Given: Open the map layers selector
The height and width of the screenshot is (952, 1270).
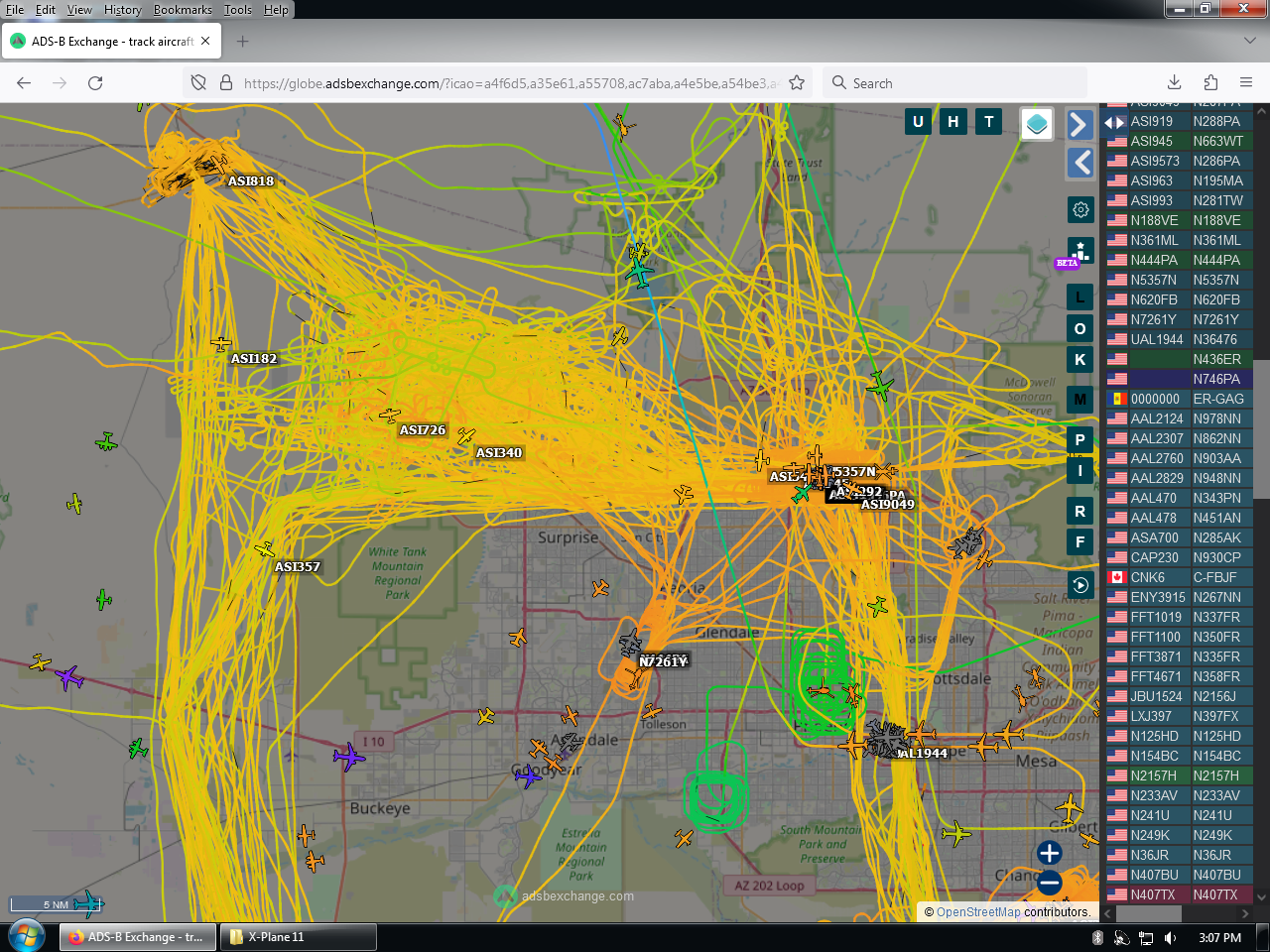Looking at the screenshot, I should click(x=1037, y=124).
